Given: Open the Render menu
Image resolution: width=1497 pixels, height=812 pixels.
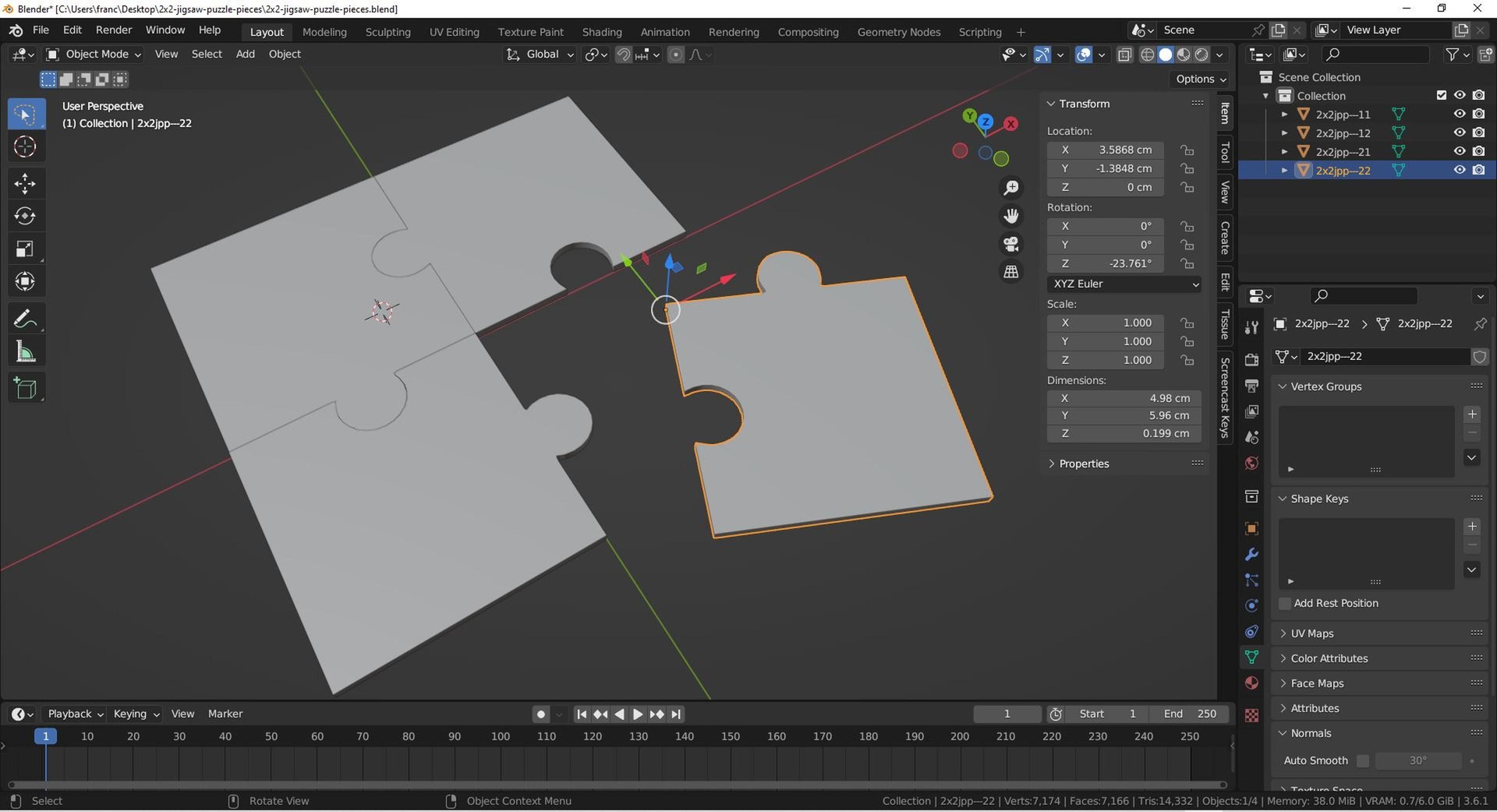Looking at the screenshot, I should pyautogui.click(x=114, y=30).
